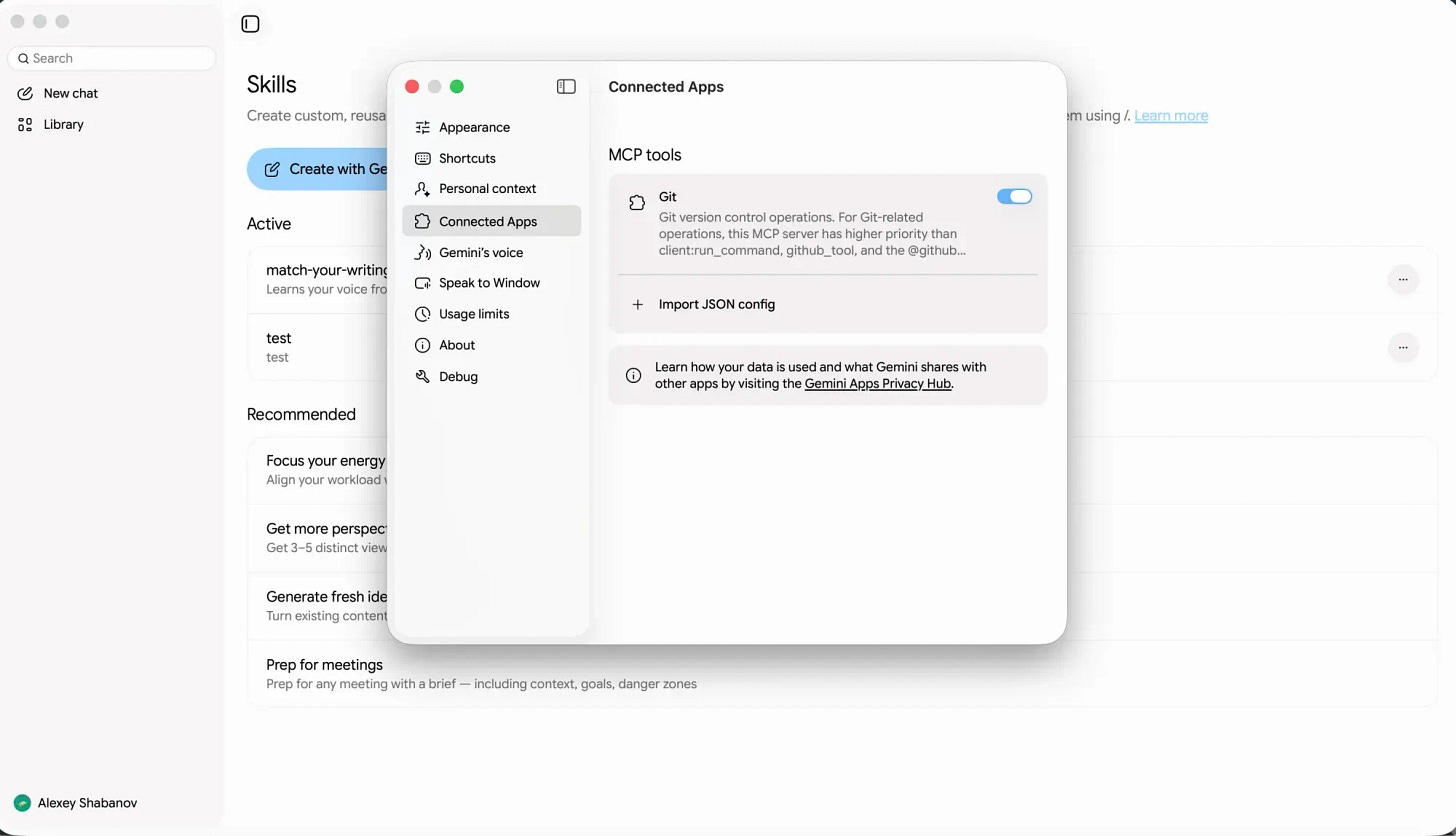This screenshot has height=836, width=1456.
Task: Open the Learn more link
Action: click(1171, 116)
